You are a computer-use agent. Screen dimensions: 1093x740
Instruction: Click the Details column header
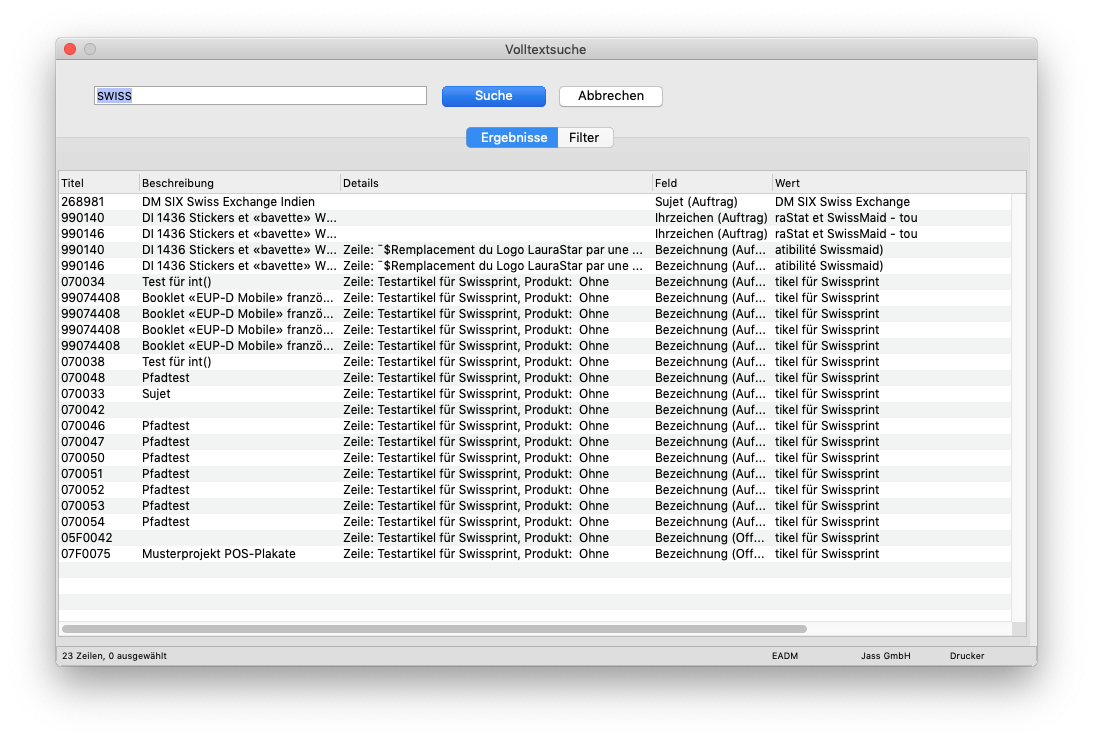coord(495,183)
